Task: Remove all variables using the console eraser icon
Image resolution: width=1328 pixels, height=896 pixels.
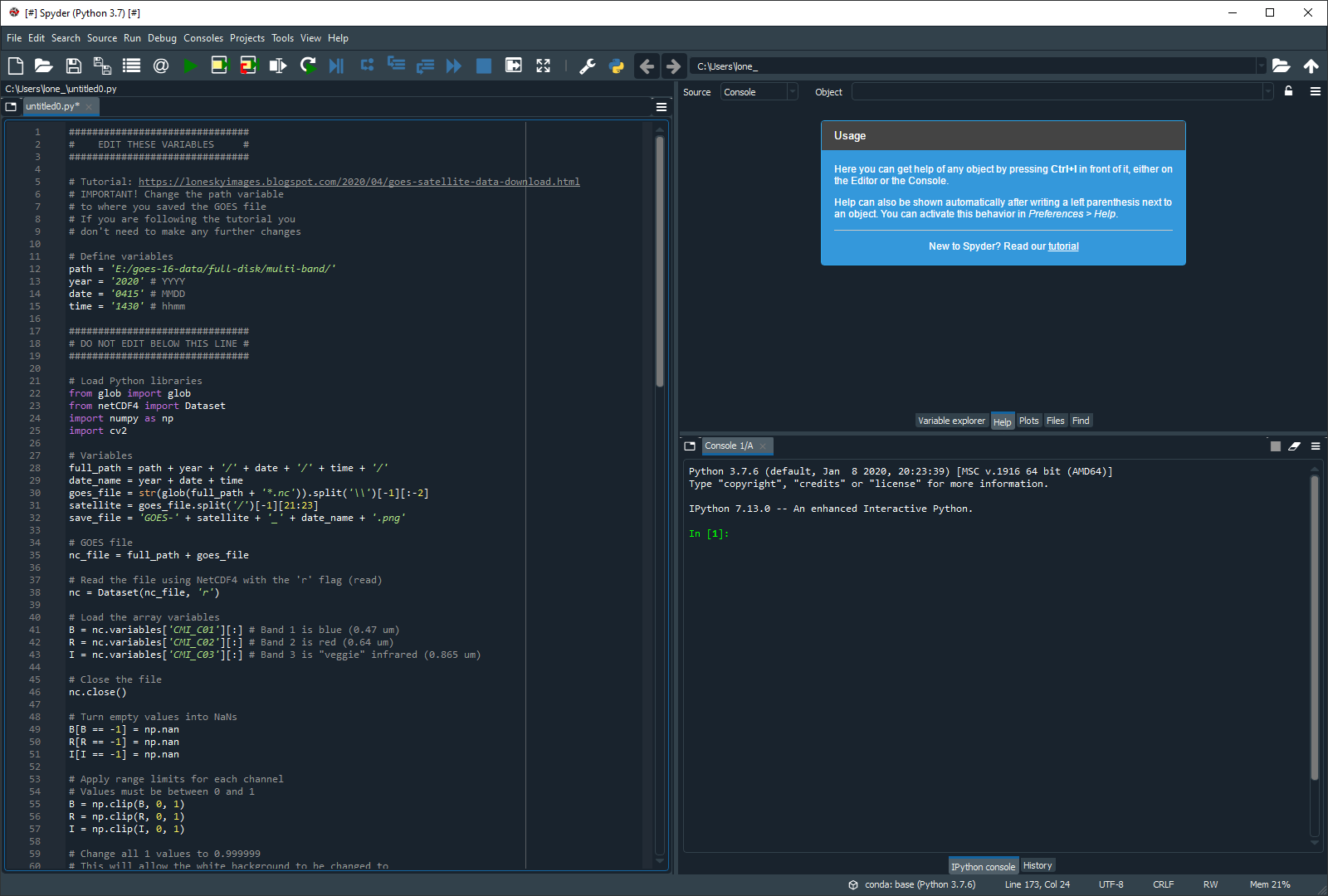Action: coord(1295,446)
